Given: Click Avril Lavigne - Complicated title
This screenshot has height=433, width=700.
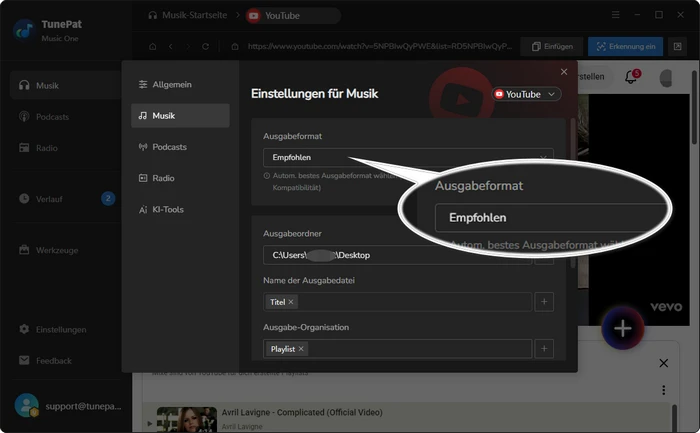Looking at the screenshot, I should click(x=302, y=412).
